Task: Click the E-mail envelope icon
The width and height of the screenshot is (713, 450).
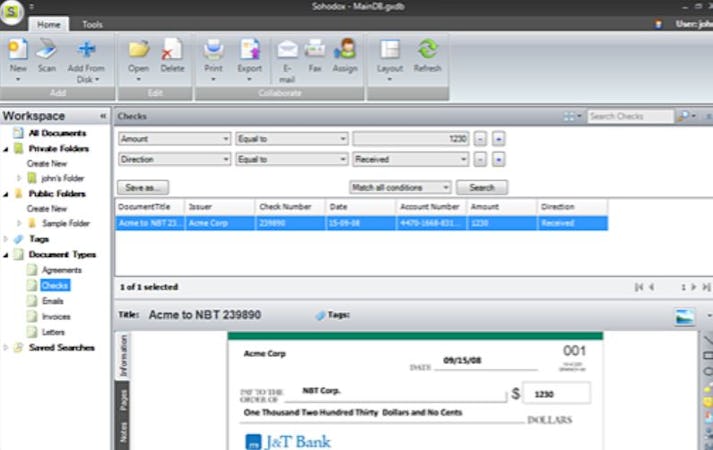Action: pos(287,50)
